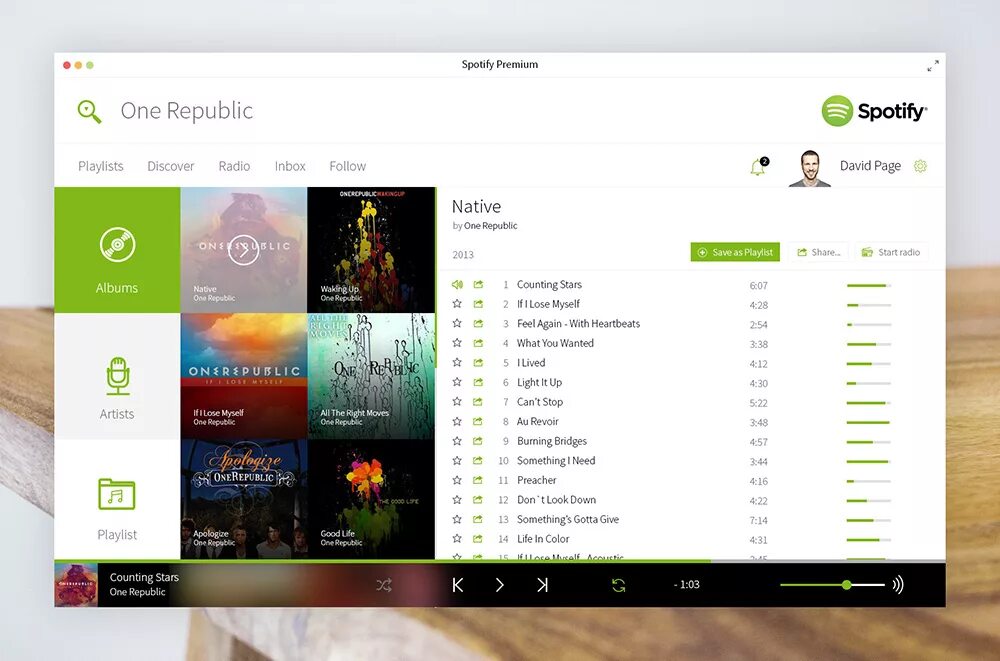Select the Albums sidebar category
The height and width of the screenshot is (661, 1000).
click(x=117, y=249)
